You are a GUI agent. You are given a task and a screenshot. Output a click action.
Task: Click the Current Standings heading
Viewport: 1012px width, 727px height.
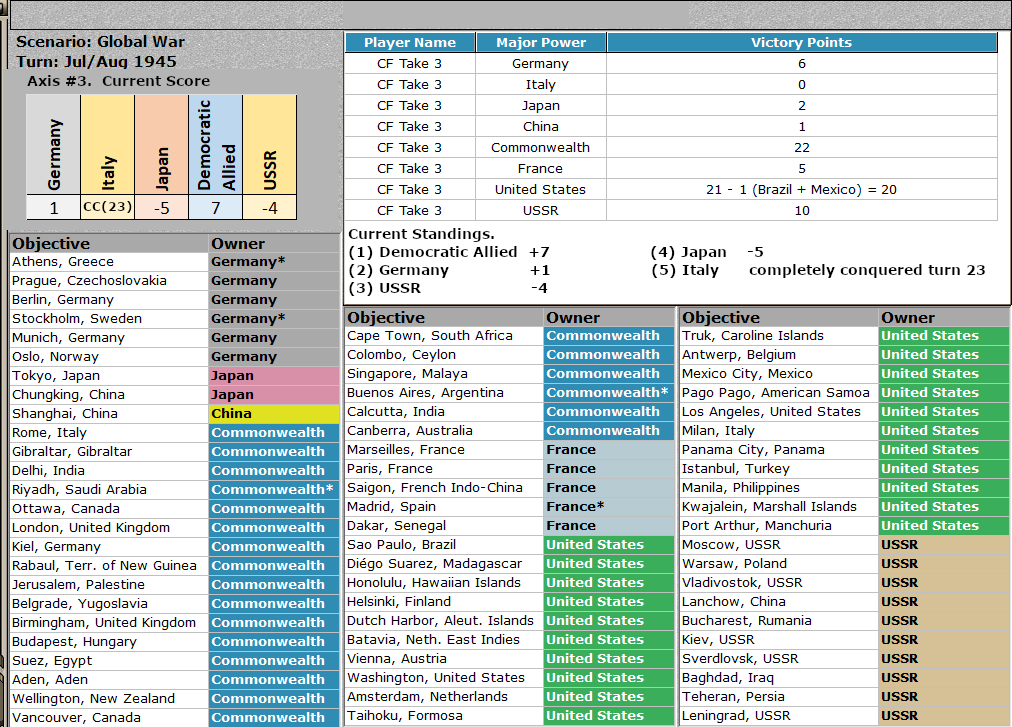tap(421, 234)
